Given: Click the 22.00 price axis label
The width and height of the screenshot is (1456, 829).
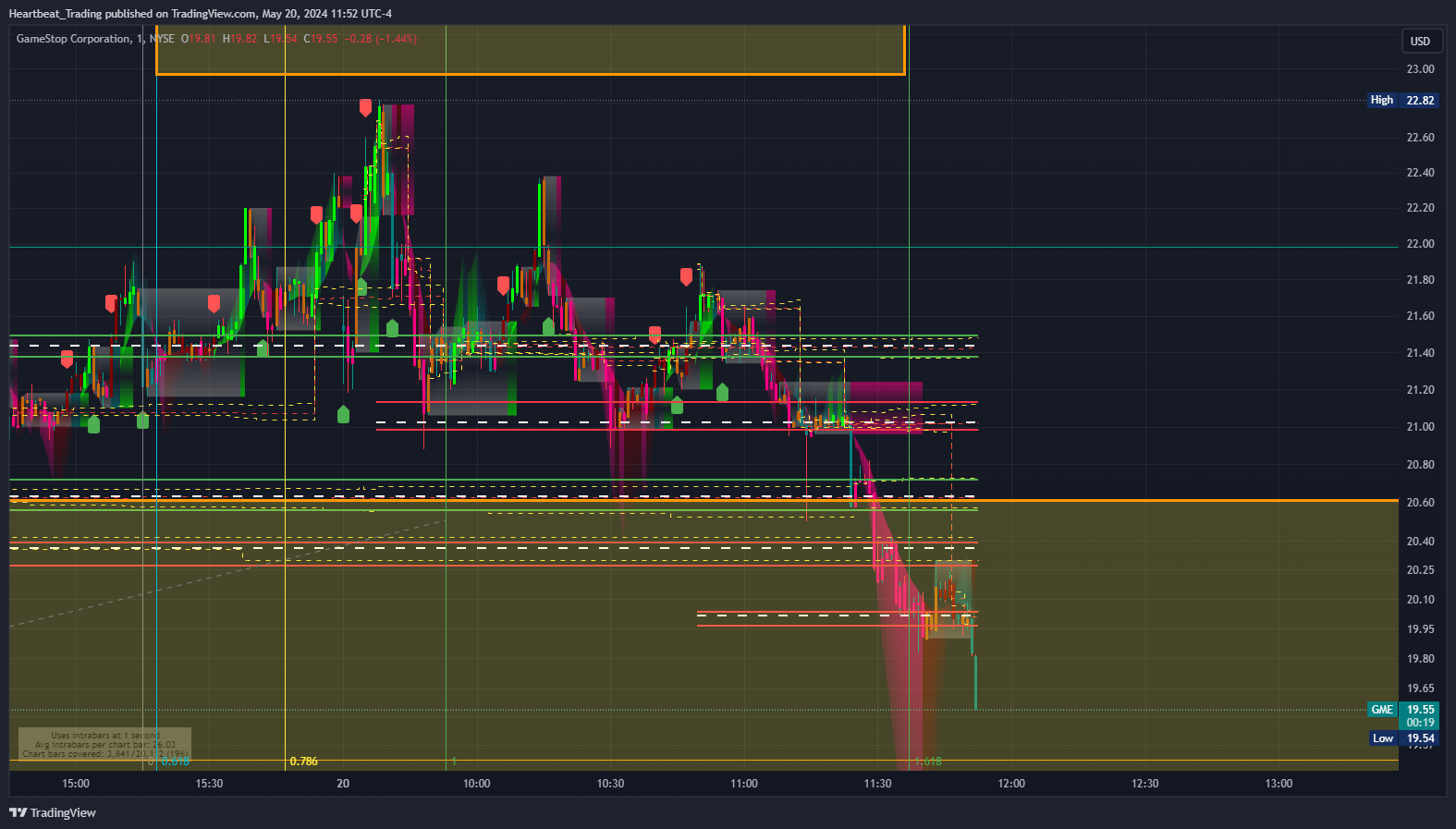Looking at the screenshot, I should click(1420, 244).
